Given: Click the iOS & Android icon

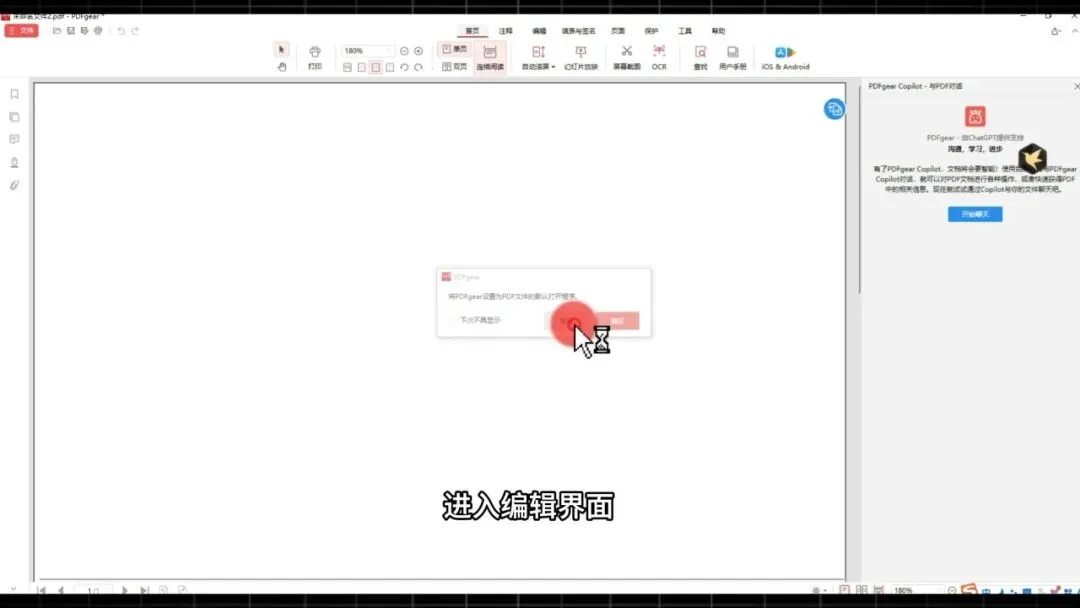Looking at the screenshot, I should [x=785, y=58].
